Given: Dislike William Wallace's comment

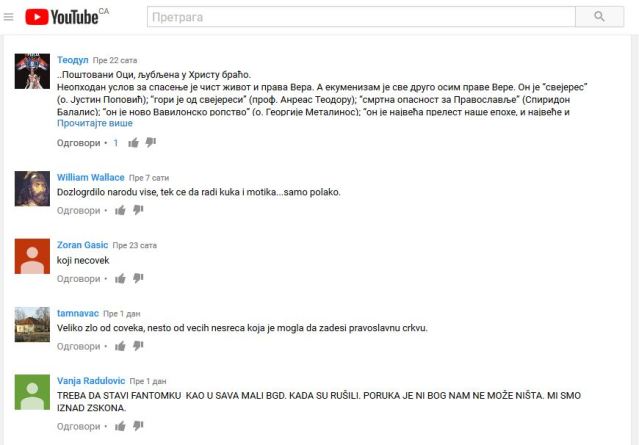Looking at the screenshot, I should click(138, 210).
